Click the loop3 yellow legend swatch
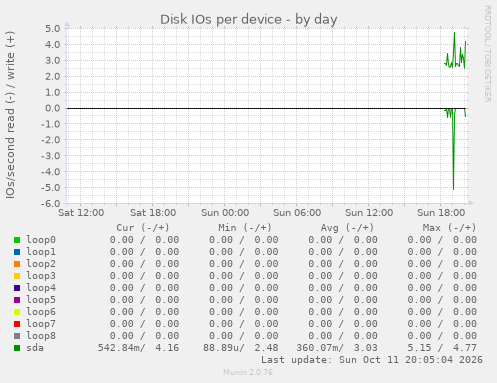Viewport: 497px width, 383px height. click(17, 276)
